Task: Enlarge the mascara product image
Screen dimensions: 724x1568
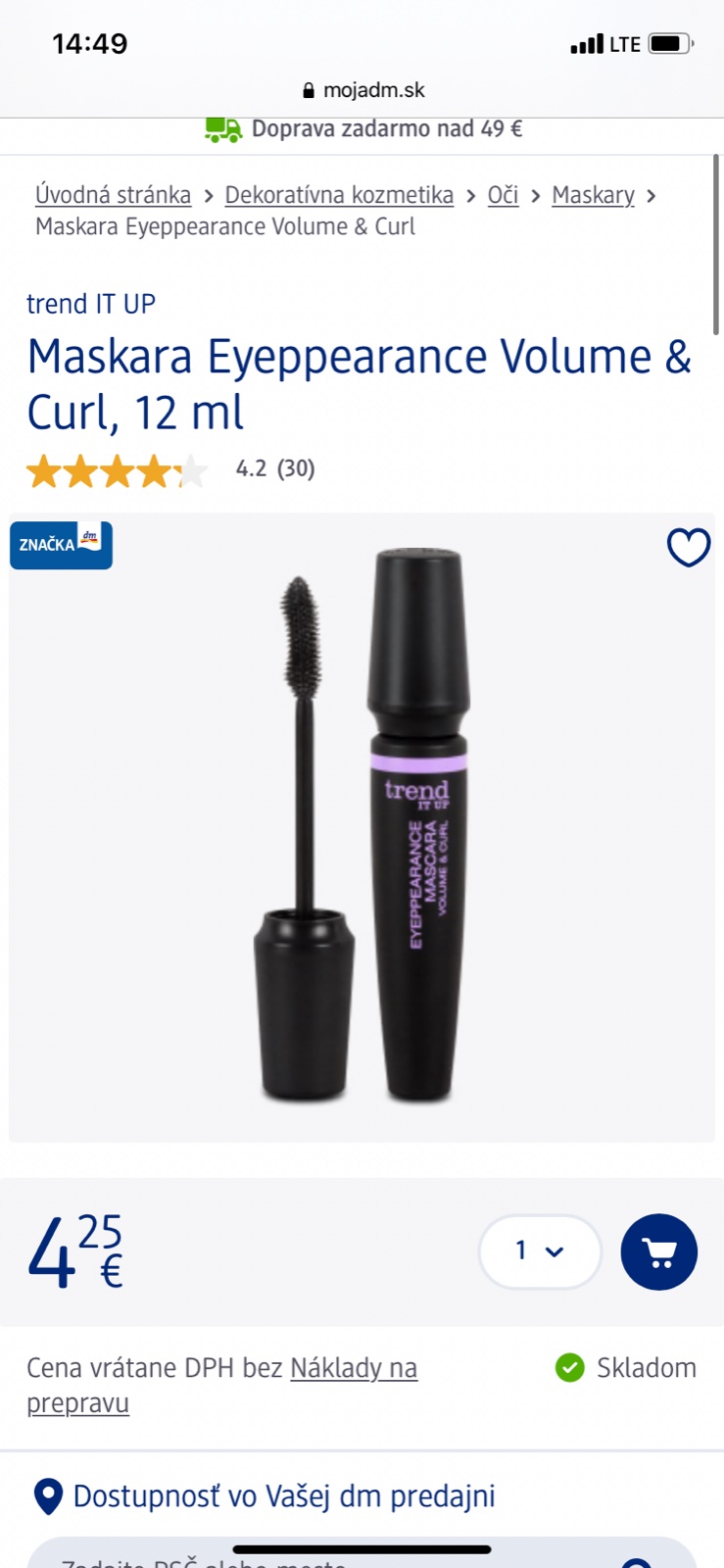Action: click(362, 826)
